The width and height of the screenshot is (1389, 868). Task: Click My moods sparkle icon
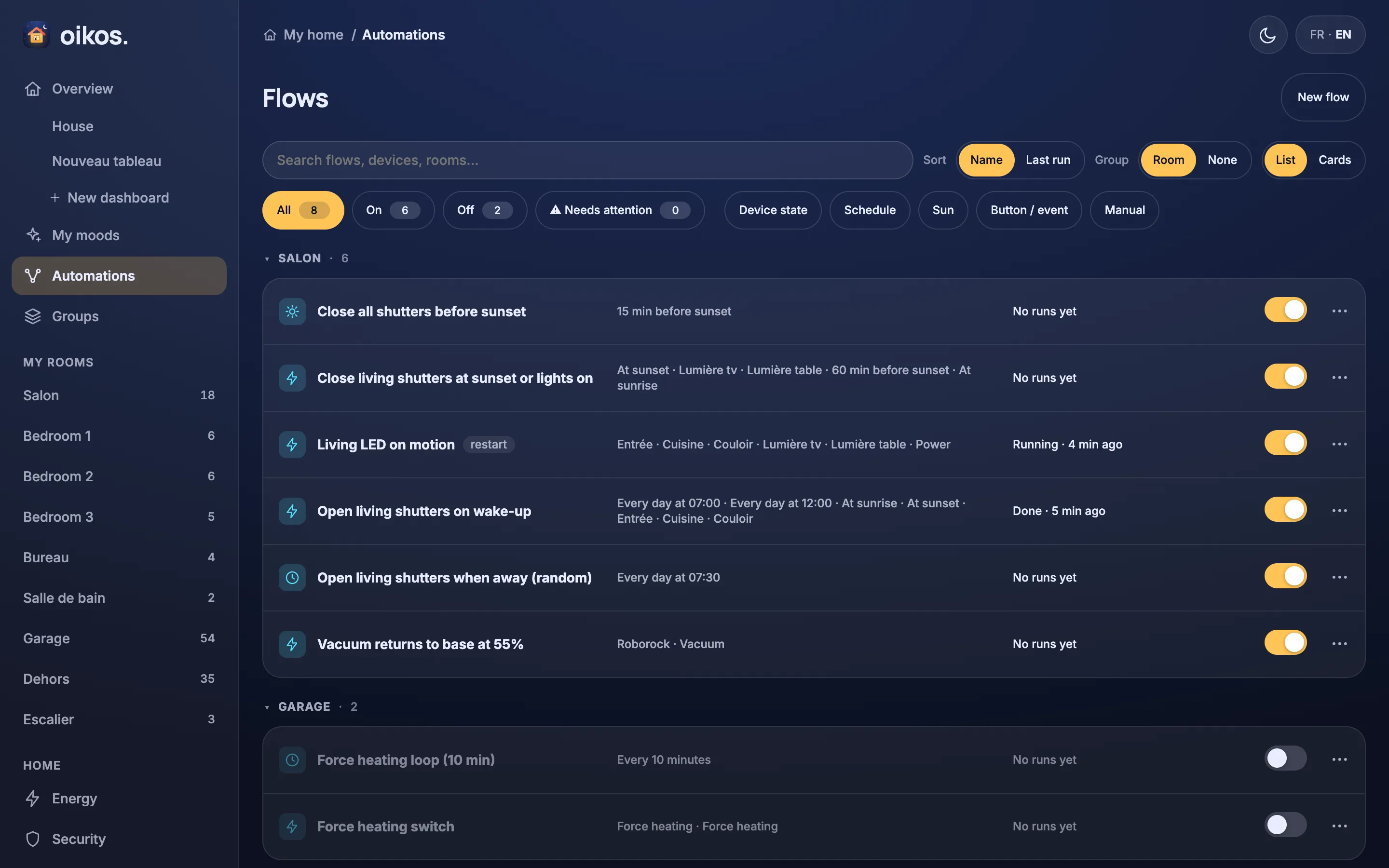(x=33, y=235)
